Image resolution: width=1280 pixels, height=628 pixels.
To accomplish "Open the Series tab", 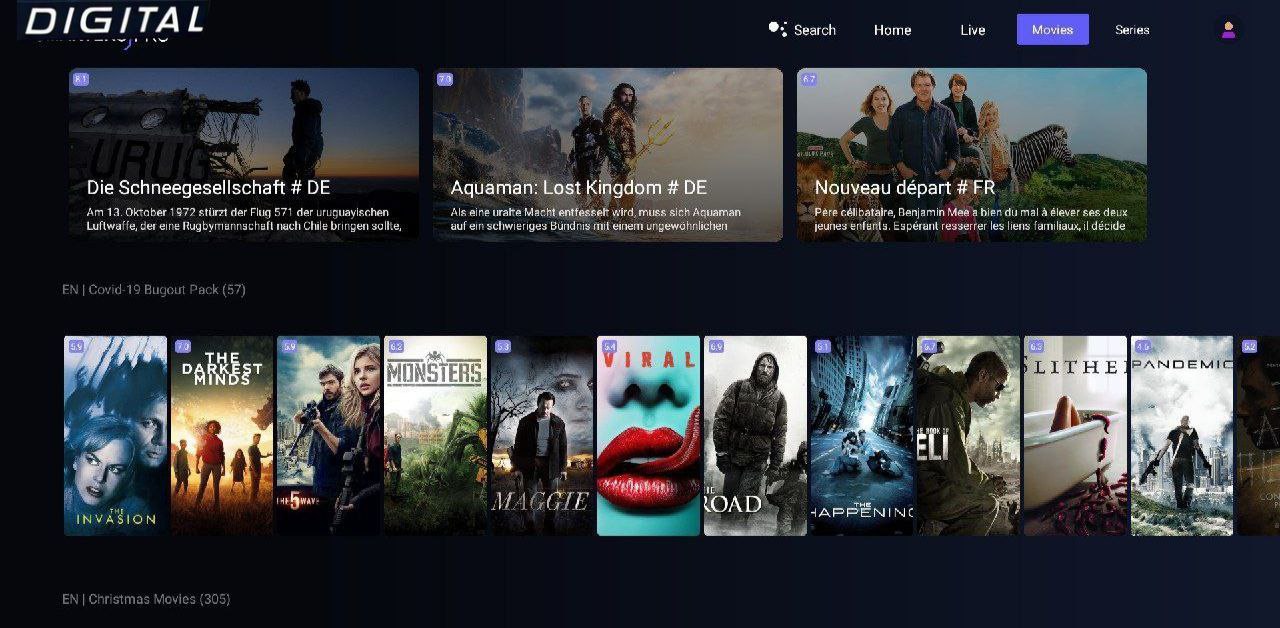I will tap(1132, 30).
